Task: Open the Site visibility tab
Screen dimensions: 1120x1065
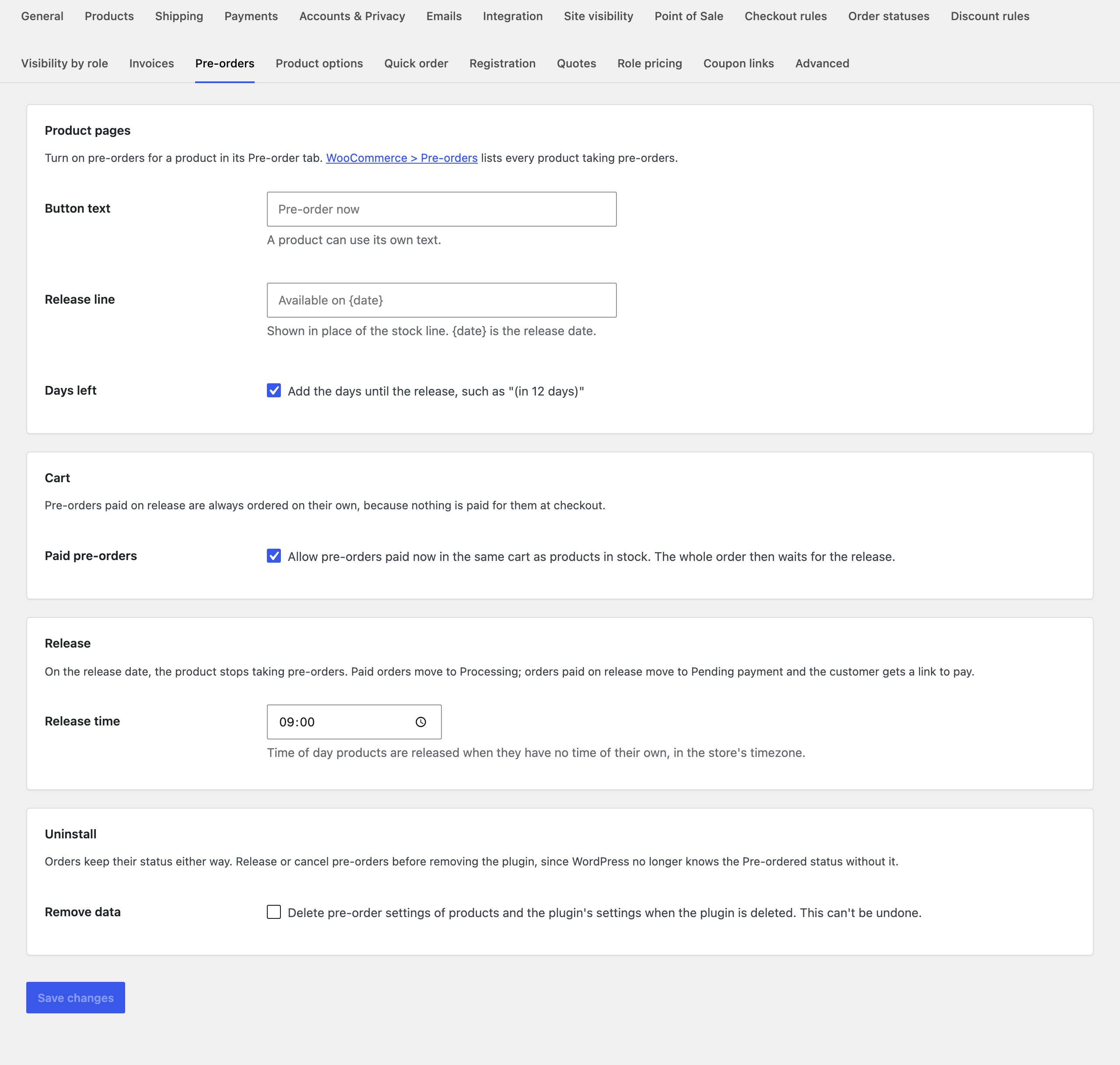Action: coord(598,17)
